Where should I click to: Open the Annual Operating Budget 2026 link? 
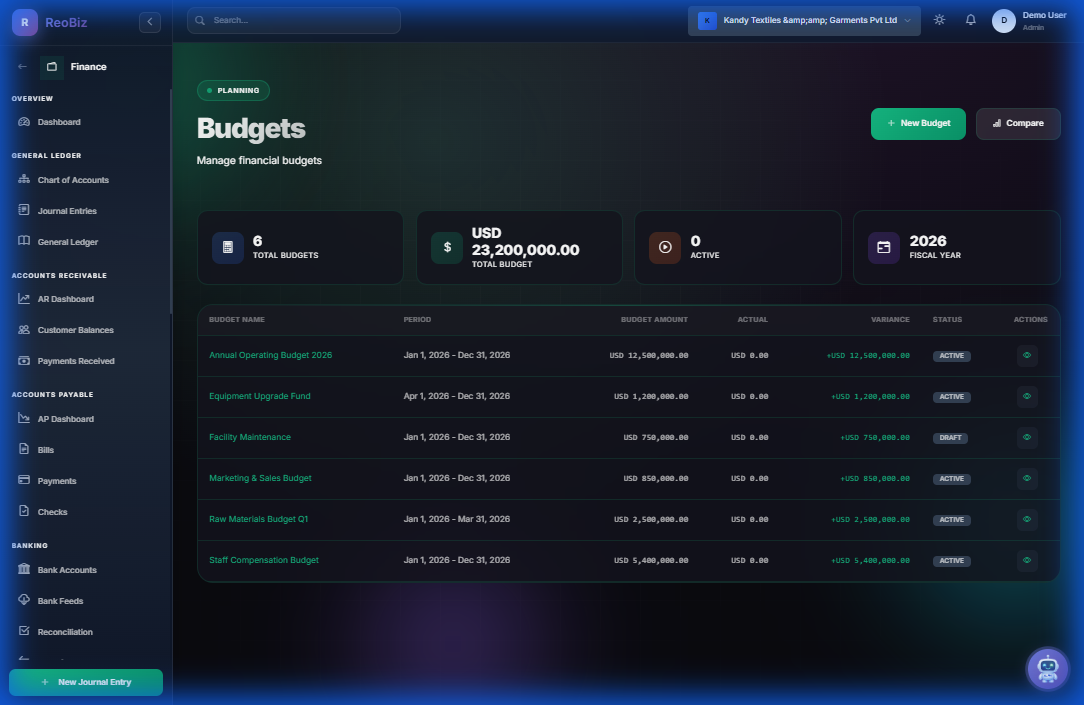tap(270, 354)
